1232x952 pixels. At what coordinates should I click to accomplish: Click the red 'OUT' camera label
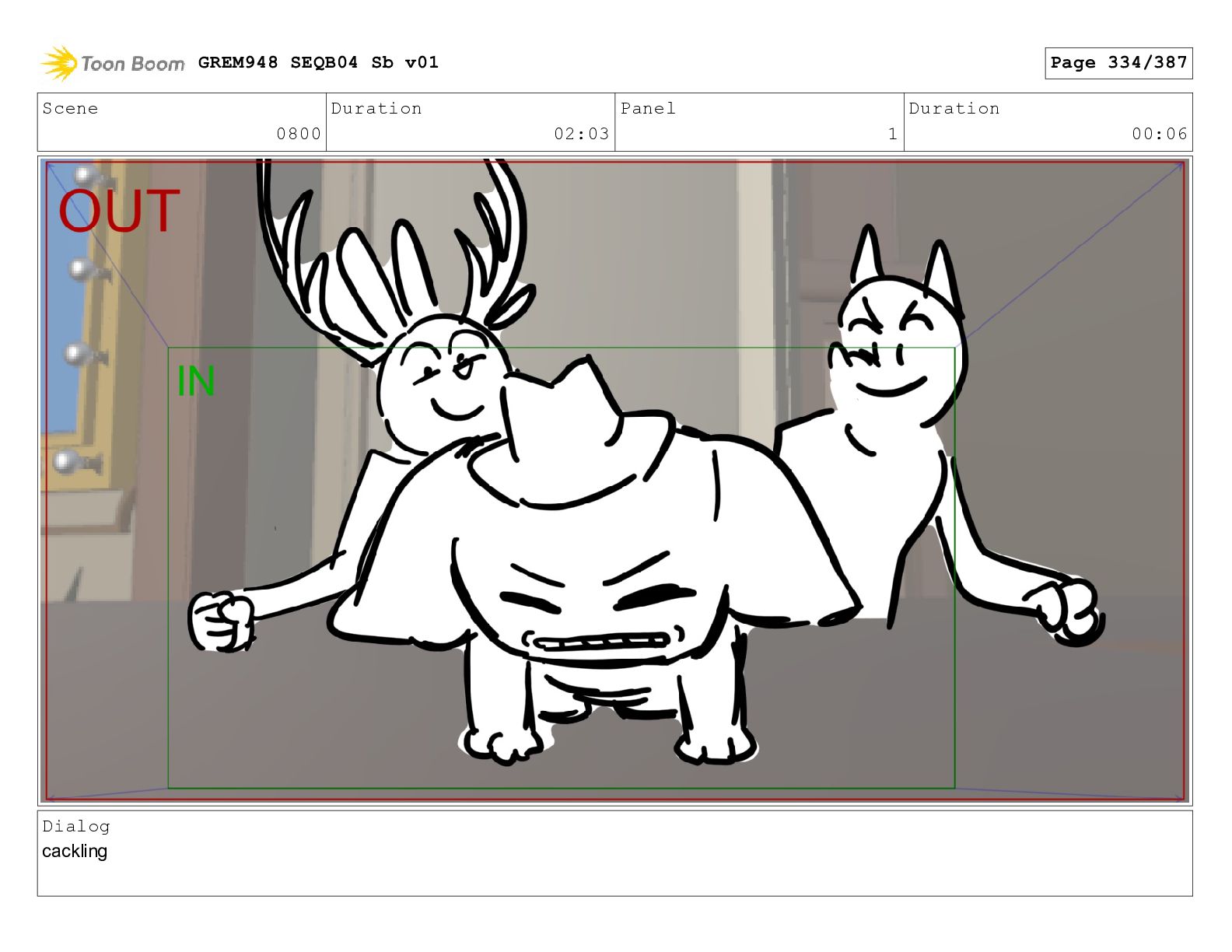click(x=119, y=212)
